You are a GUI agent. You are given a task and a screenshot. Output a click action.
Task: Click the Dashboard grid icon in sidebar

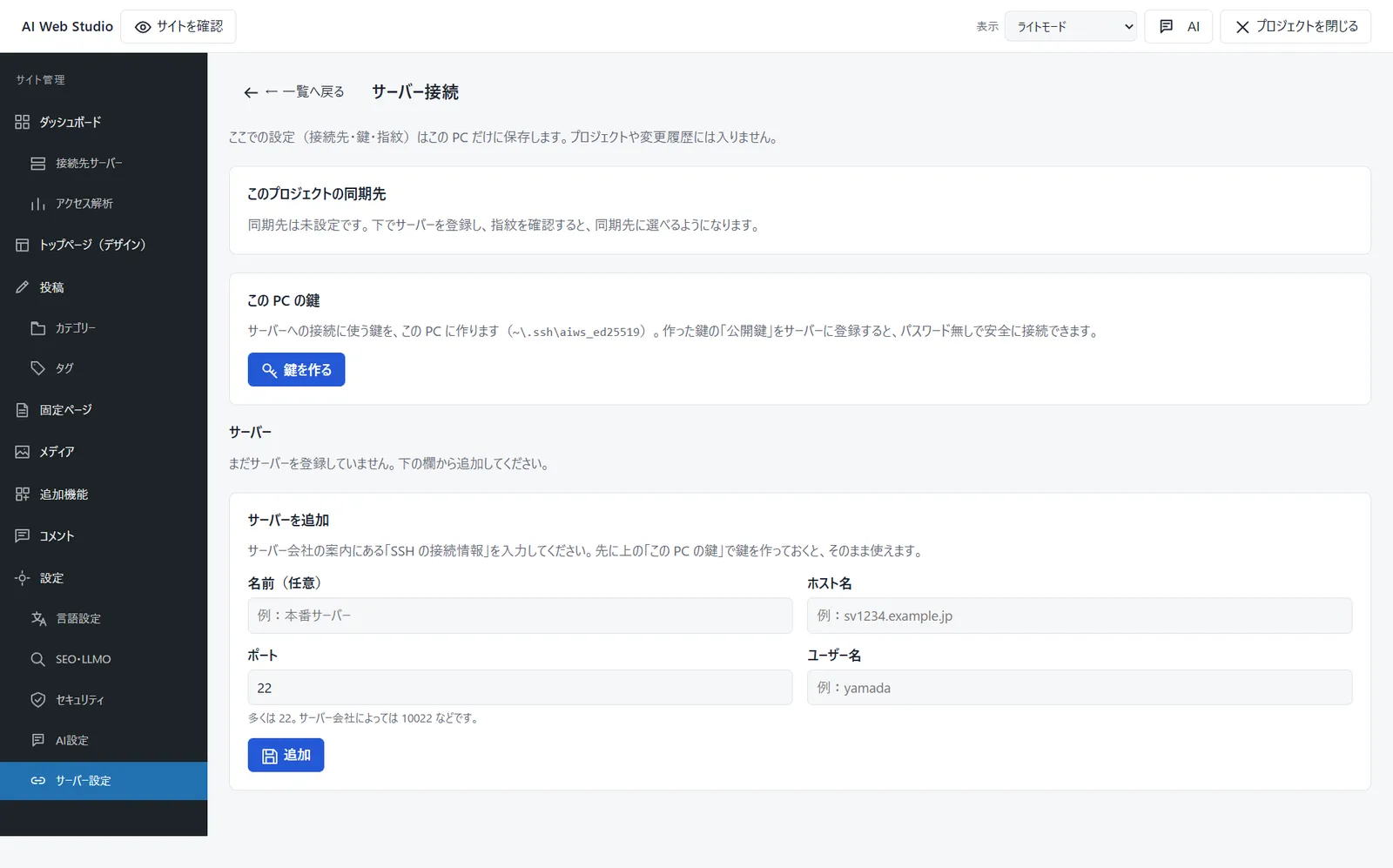[x=23, y=122]
